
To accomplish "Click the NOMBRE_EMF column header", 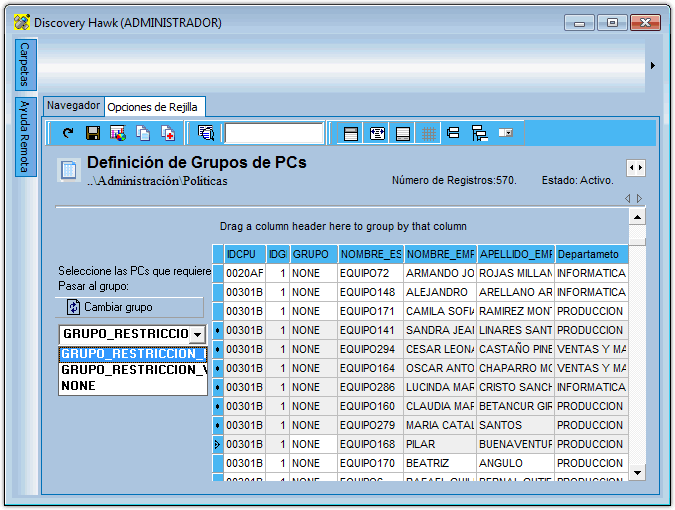I will 440,254.
